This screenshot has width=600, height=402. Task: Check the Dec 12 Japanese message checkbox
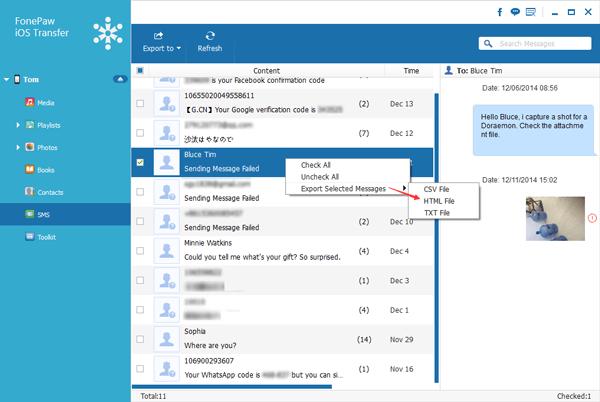pos(140,133)
